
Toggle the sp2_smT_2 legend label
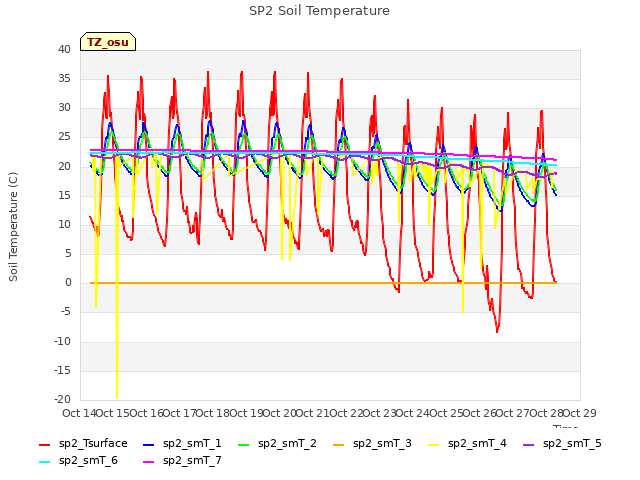(287, 444)
